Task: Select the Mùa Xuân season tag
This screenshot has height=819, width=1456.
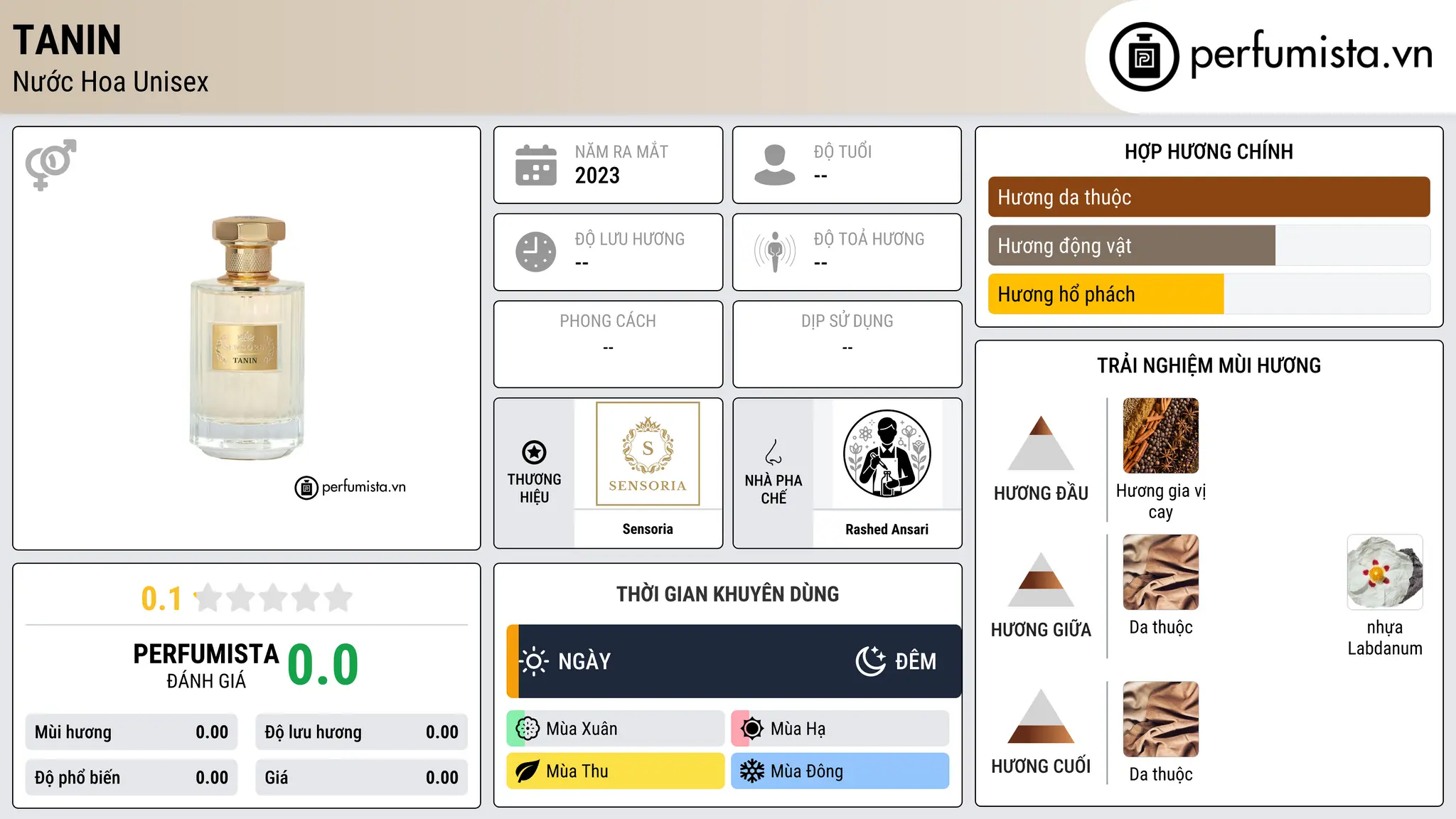Action: click(616, 729)
